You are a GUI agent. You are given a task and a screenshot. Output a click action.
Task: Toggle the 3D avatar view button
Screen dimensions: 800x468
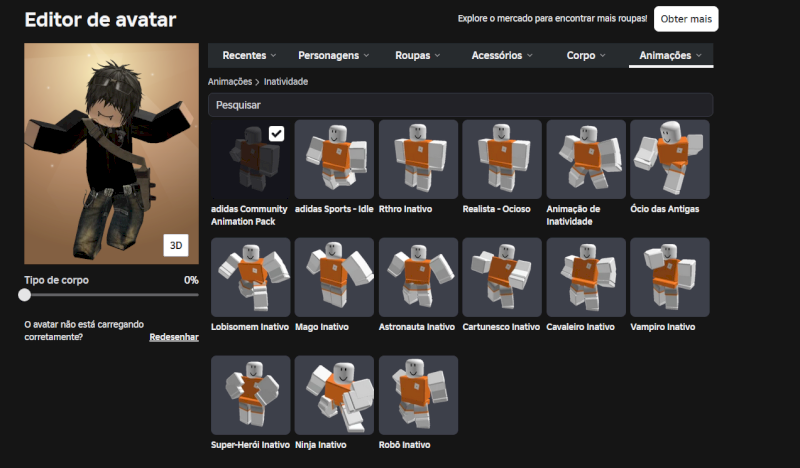[176, 245]
